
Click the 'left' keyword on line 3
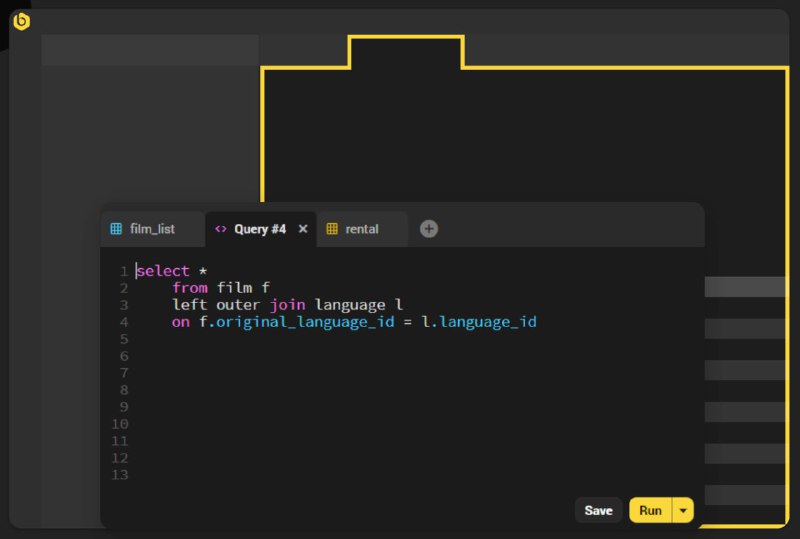click(x=189, y=305)
